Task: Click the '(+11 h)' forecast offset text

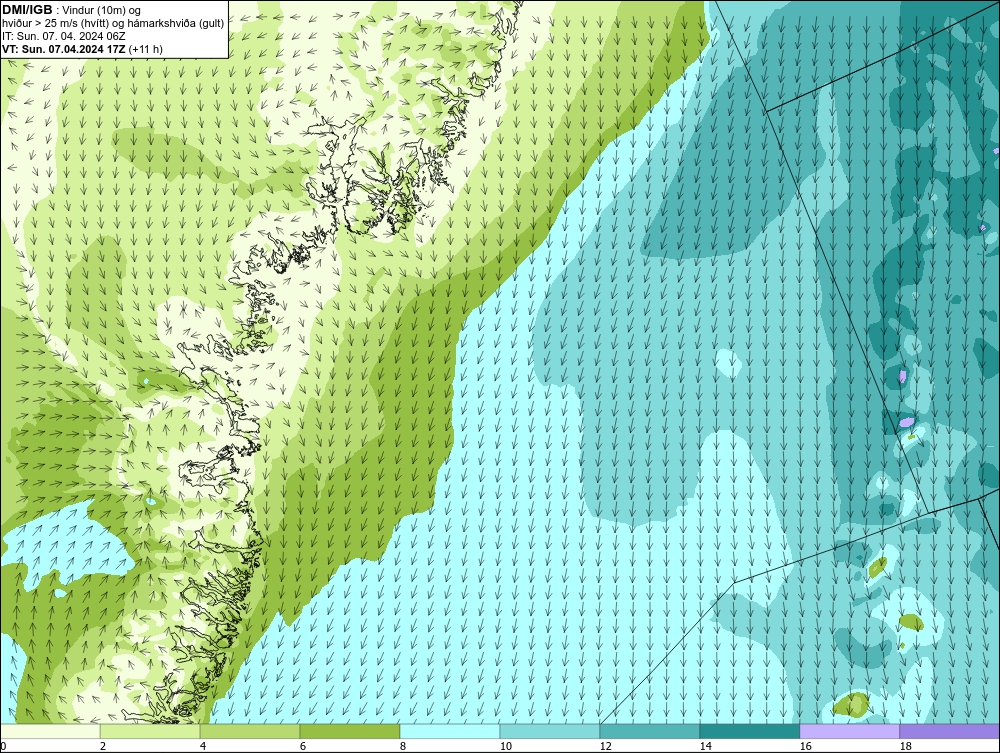Action: [x=145, y=49]
